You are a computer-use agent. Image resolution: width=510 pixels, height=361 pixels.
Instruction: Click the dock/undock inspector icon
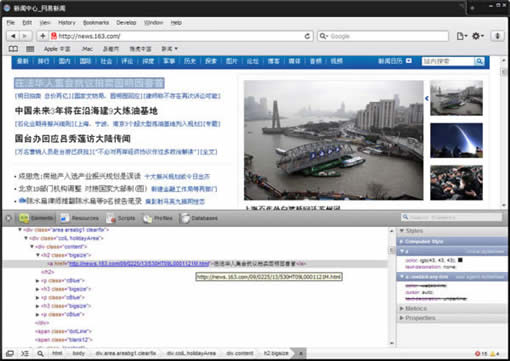tap(10, 353)
